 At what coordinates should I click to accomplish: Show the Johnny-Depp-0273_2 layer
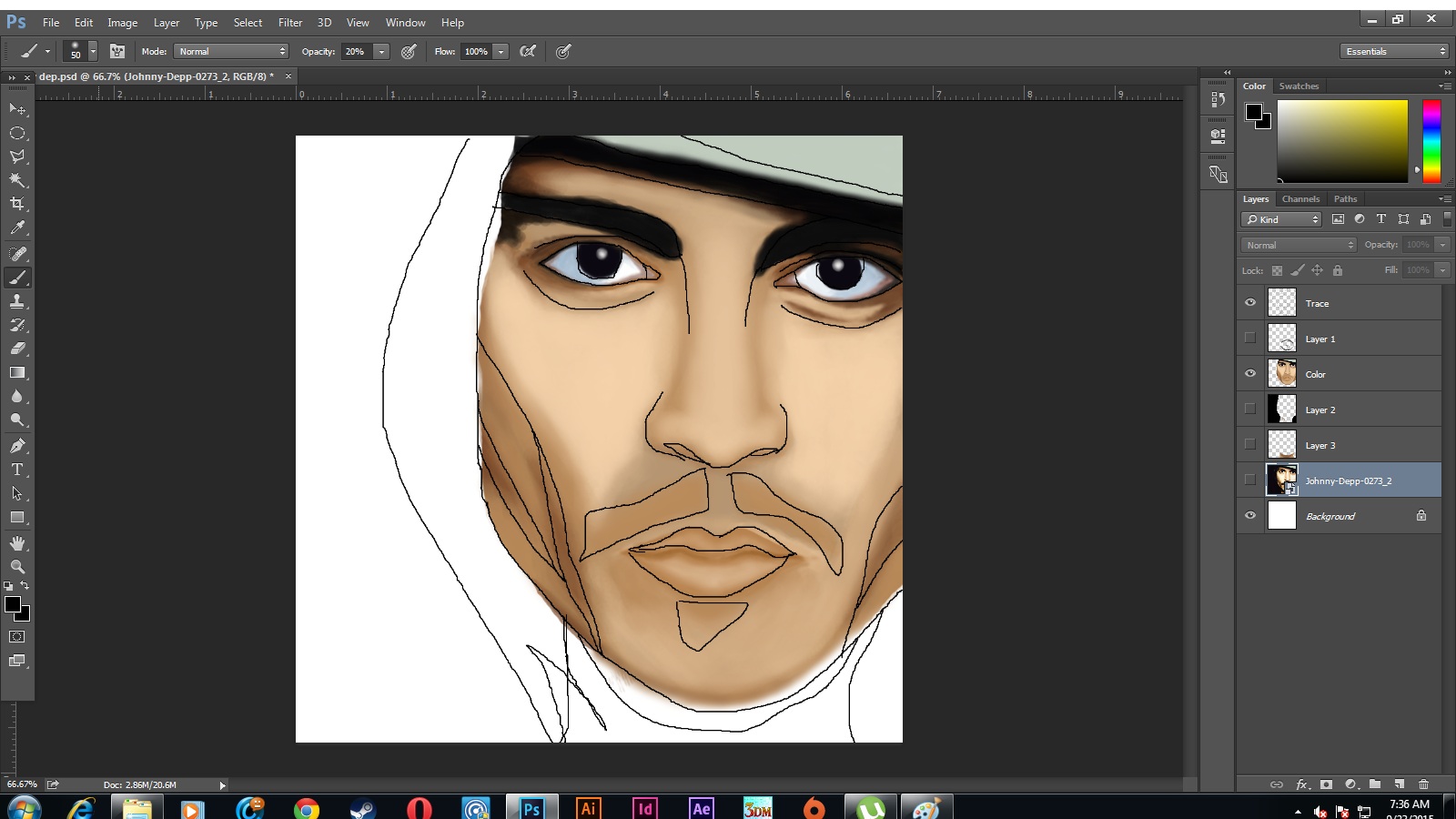click(1250, 480)
